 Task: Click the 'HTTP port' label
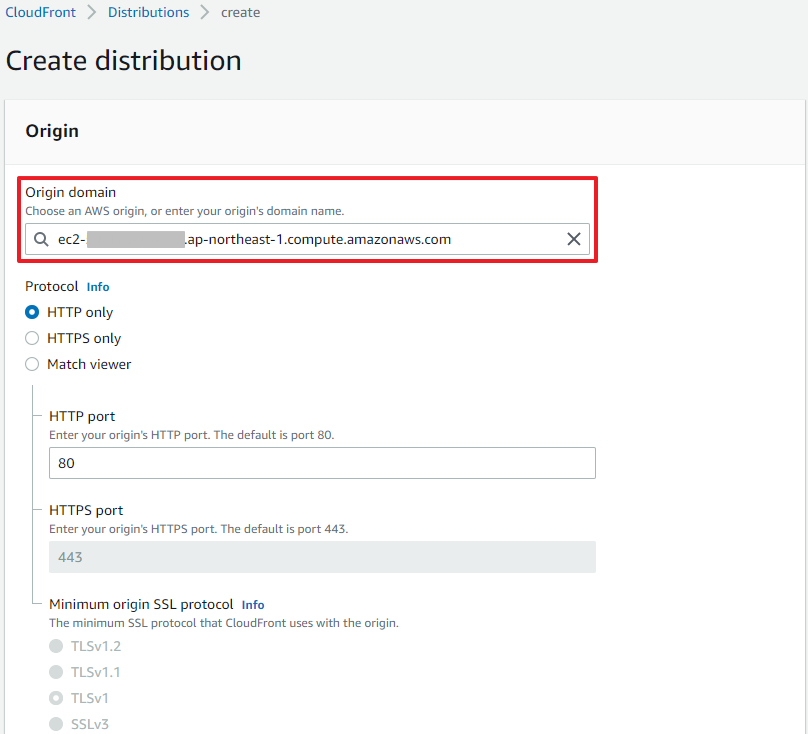pos(82,416)
